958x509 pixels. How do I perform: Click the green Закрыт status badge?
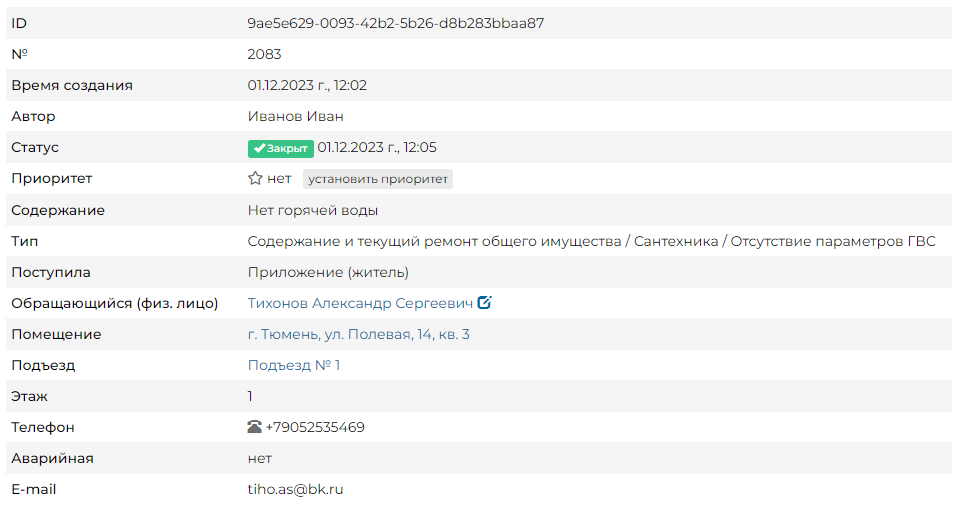tap(280, 148)
